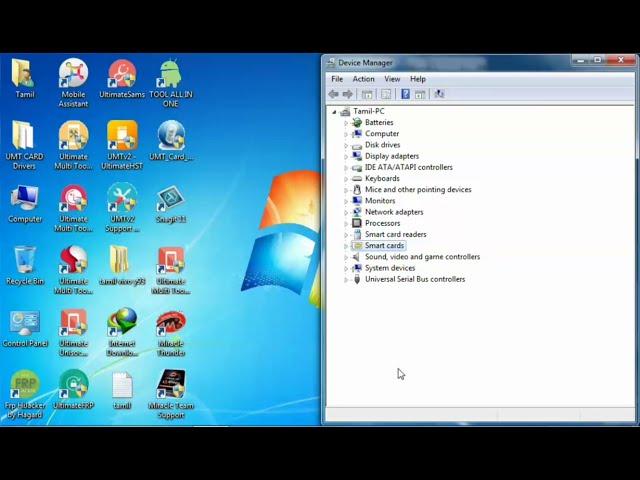This screenshot has height=480, width=640.
Task: Expand the Processors category
Action: click(346, 223)
